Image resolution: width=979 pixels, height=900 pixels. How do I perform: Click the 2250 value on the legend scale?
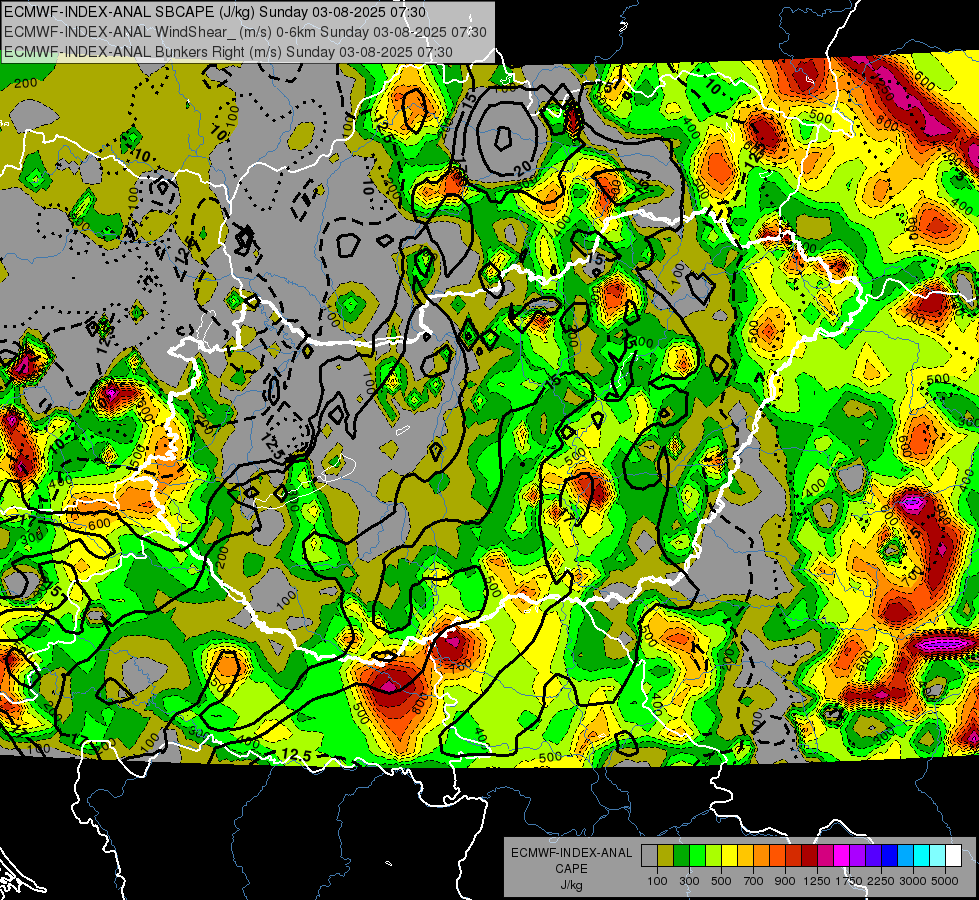point(882,881)
